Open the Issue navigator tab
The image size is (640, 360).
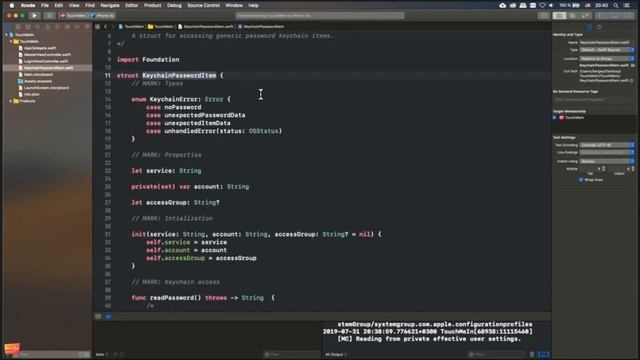(x=47, y=27)
